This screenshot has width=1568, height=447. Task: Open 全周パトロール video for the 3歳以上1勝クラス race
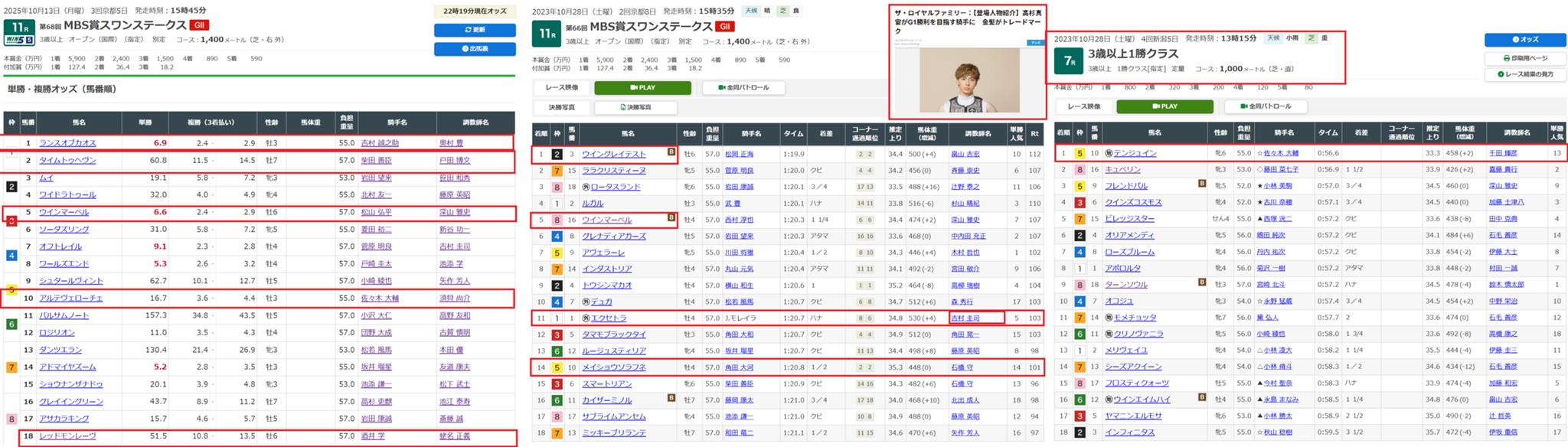(x=1265, y=106)
